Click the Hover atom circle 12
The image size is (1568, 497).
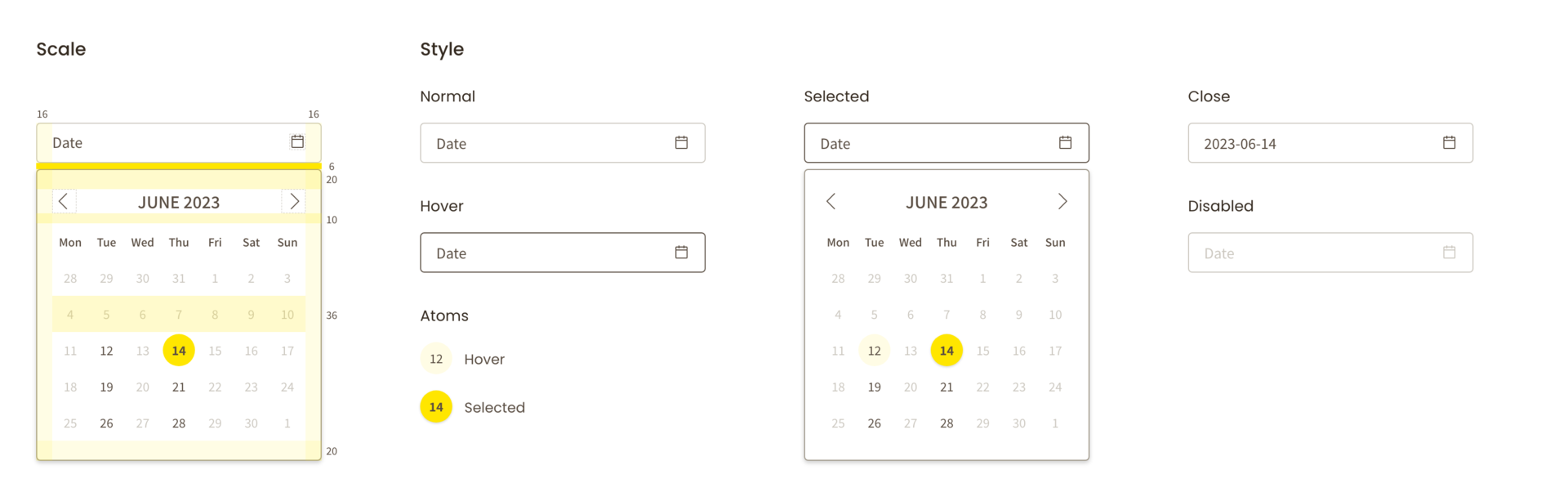click(x=436, y=359)
